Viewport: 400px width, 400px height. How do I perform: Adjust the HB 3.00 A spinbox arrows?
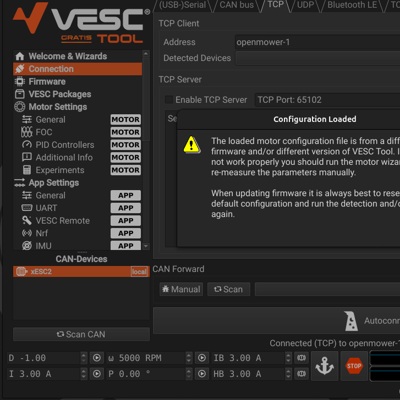289,374
